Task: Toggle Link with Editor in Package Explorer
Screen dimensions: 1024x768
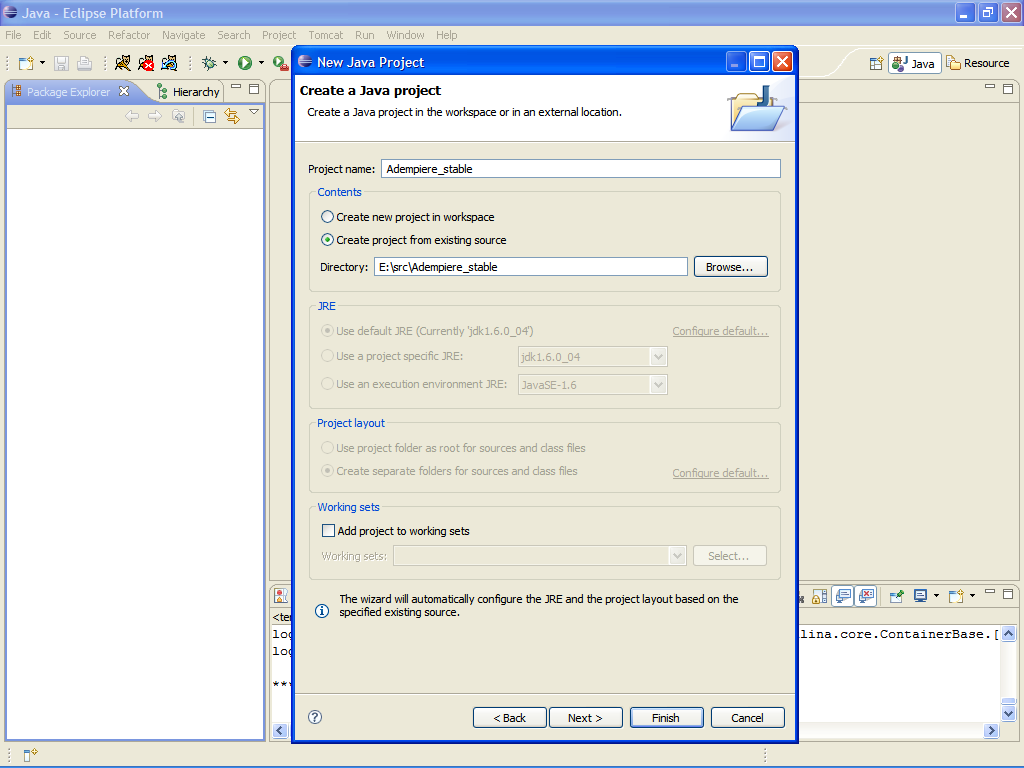Action: [232, 116]
